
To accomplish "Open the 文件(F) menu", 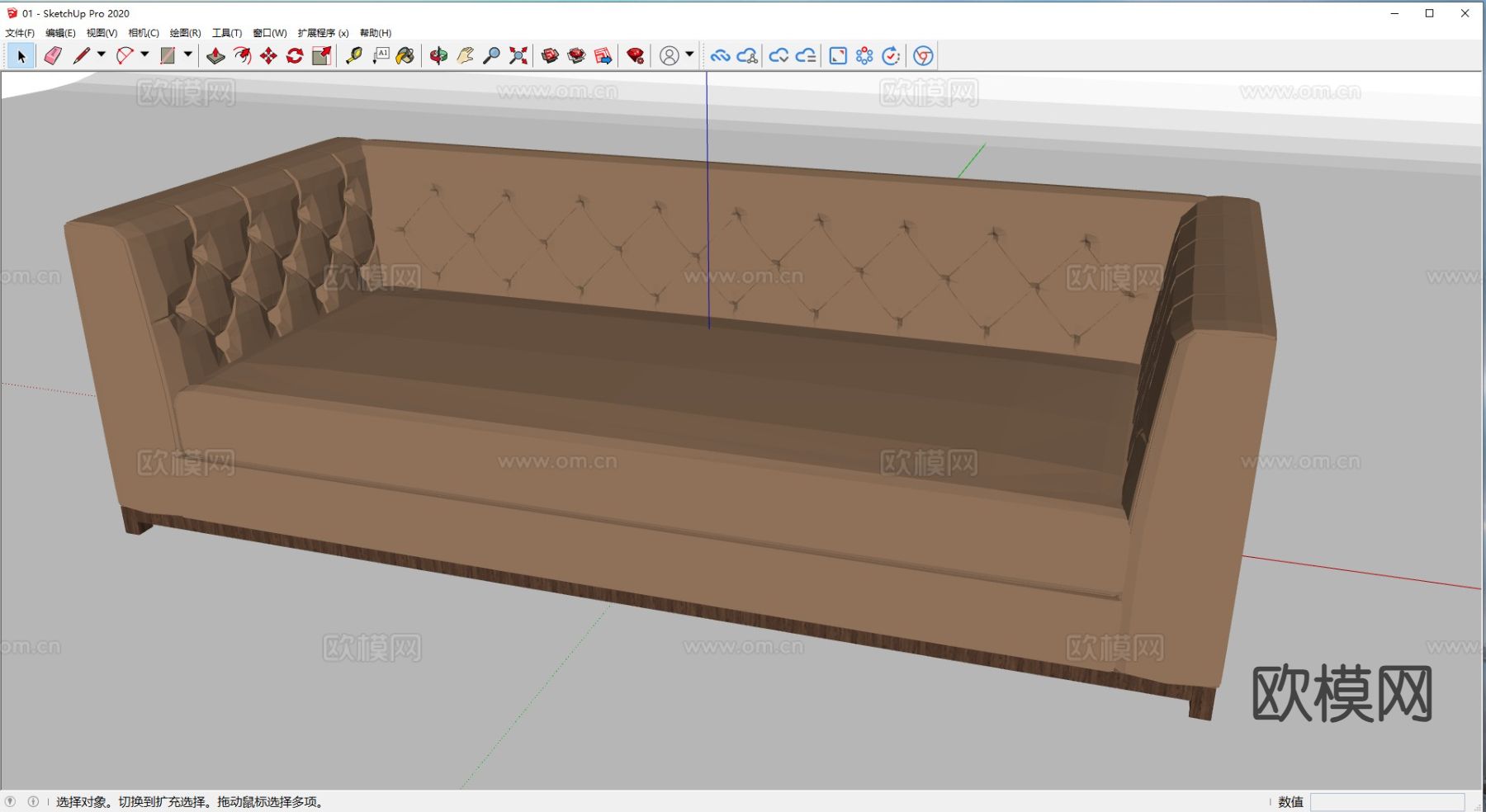I will (20, 33).
